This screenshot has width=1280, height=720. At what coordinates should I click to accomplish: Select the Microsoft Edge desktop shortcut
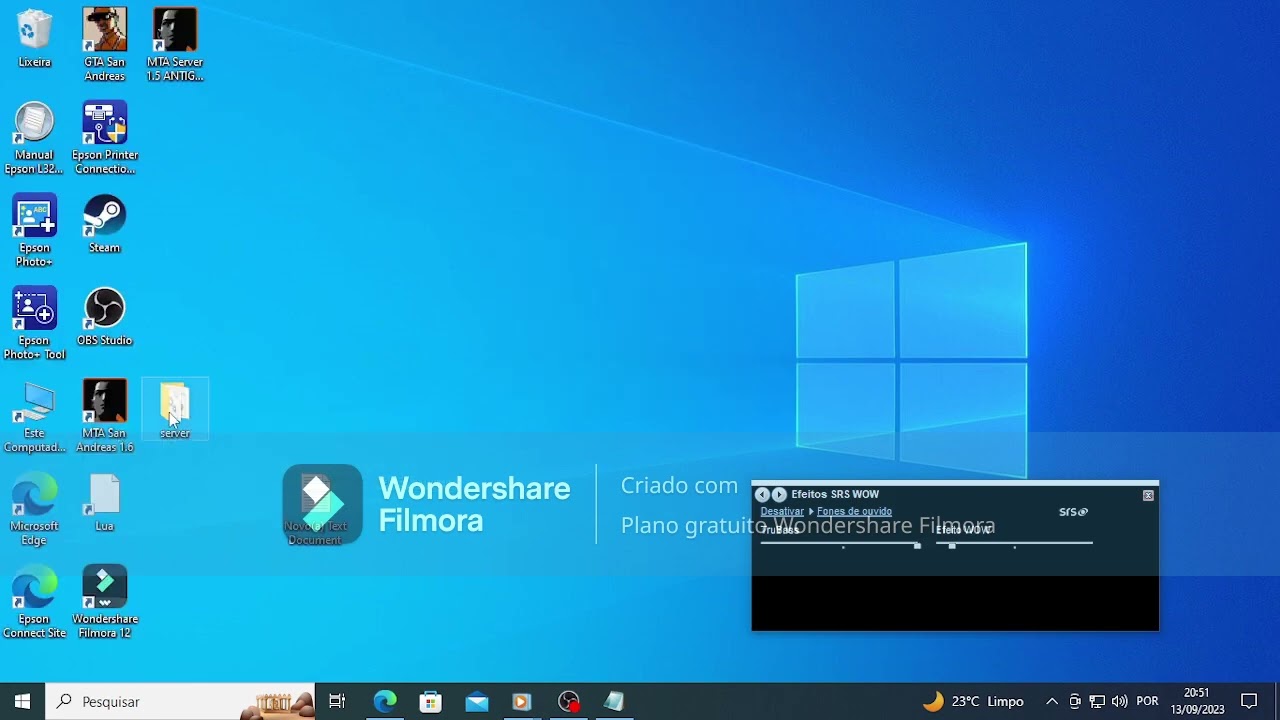pos(34,510)
